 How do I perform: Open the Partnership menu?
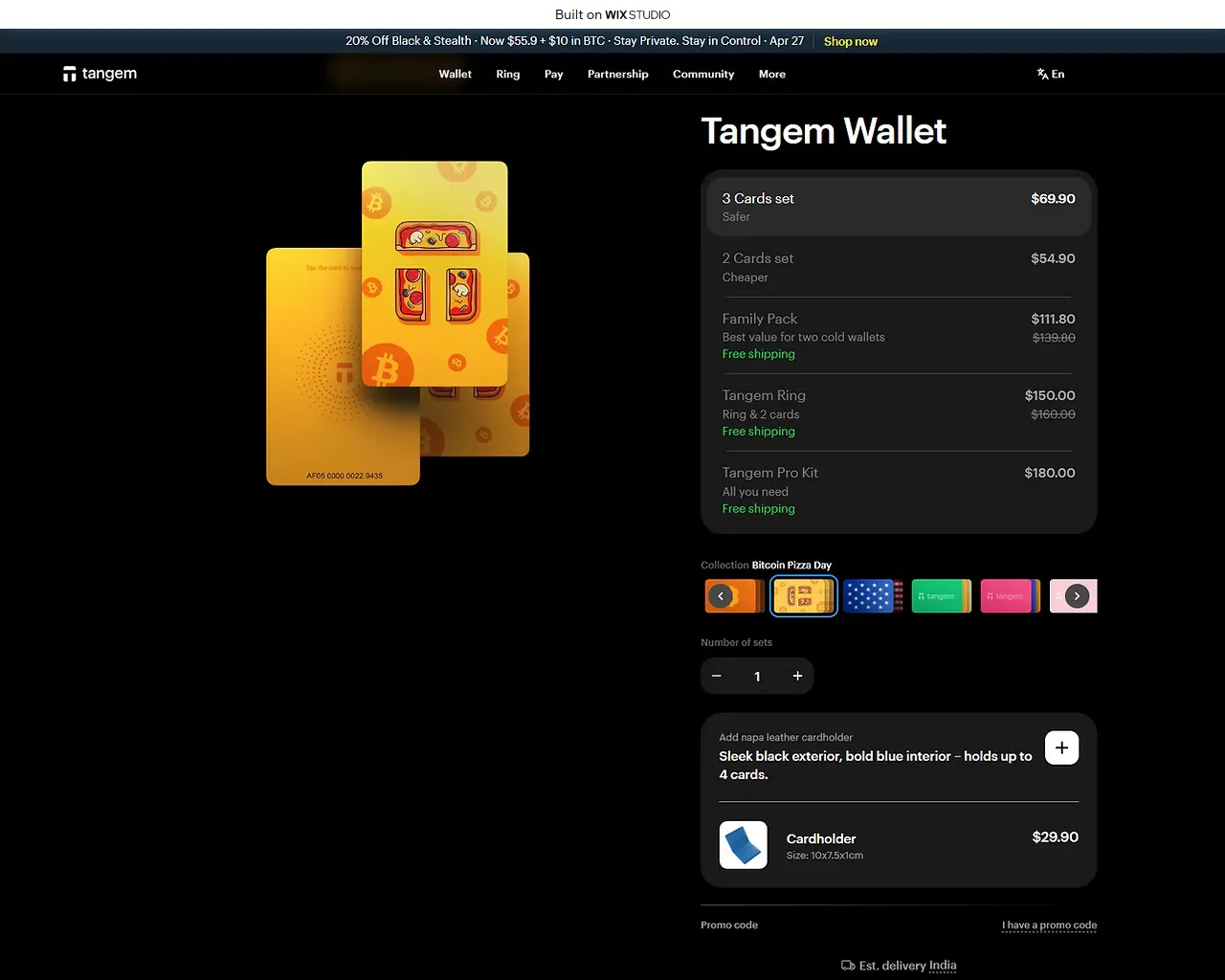(617, 74)
